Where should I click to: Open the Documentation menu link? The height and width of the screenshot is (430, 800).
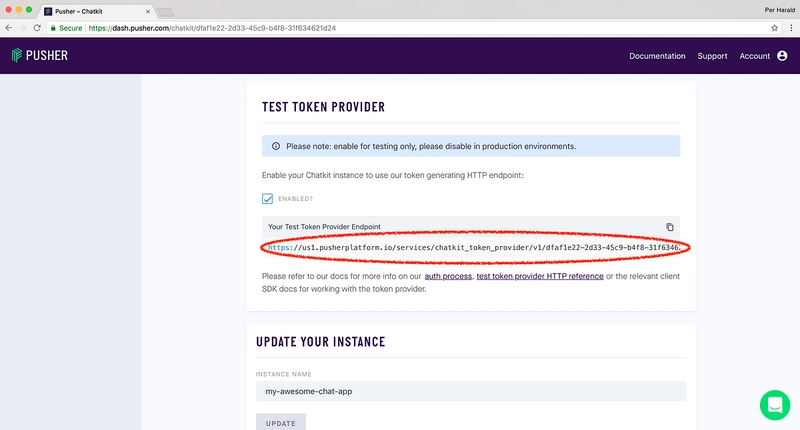click(657, 56)
